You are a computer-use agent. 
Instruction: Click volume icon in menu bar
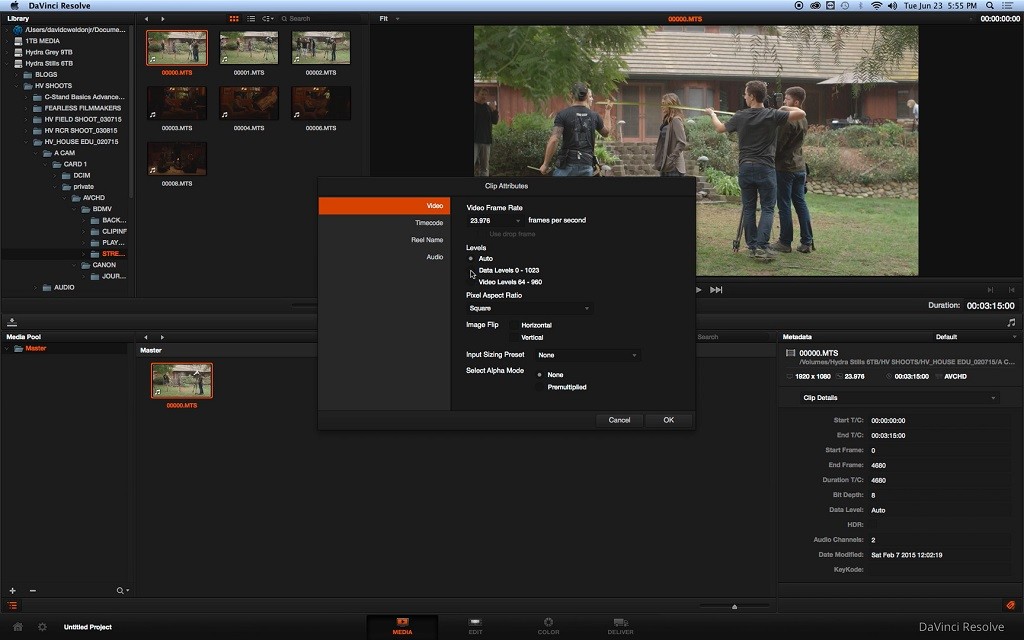(x=892, y=5)
